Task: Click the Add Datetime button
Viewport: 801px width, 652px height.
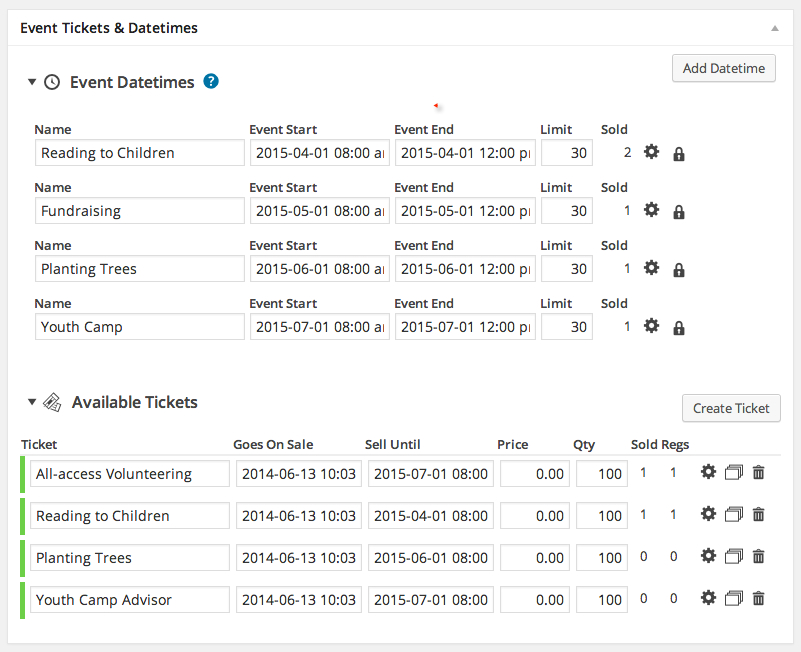Action: (724, 68)
